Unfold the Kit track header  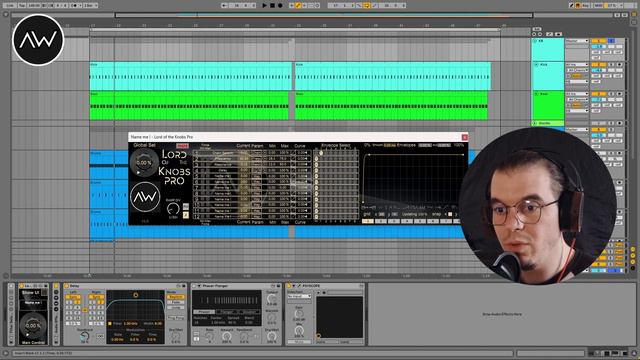click(x=535, y=41)
